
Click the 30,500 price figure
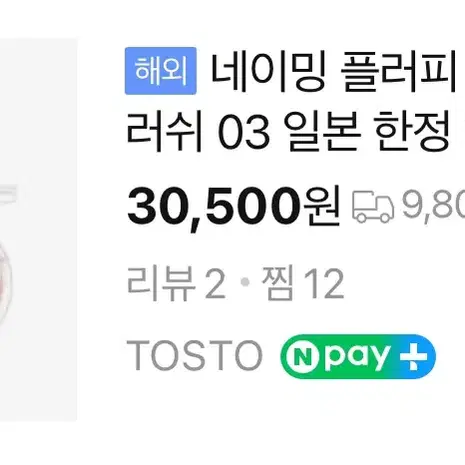click(x=215, y=206)
